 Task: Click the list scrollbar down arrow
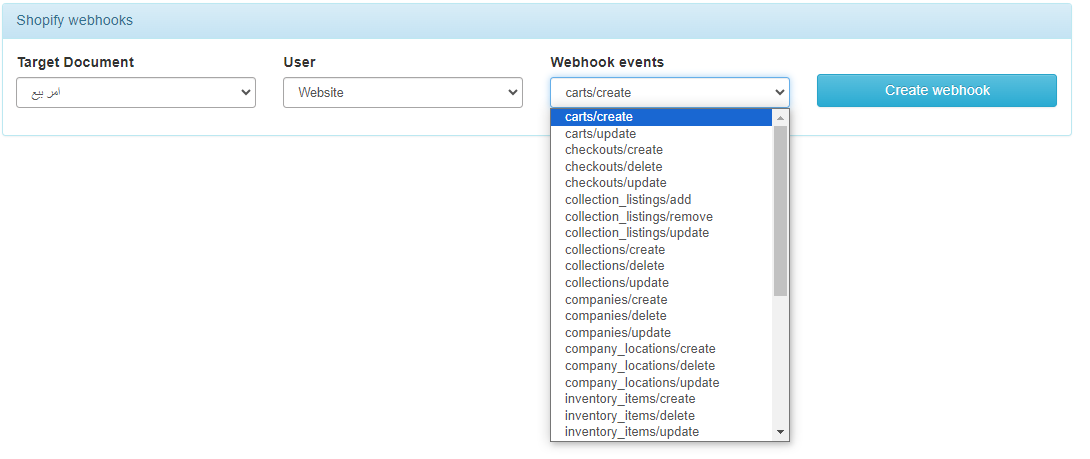pos(780,432)
